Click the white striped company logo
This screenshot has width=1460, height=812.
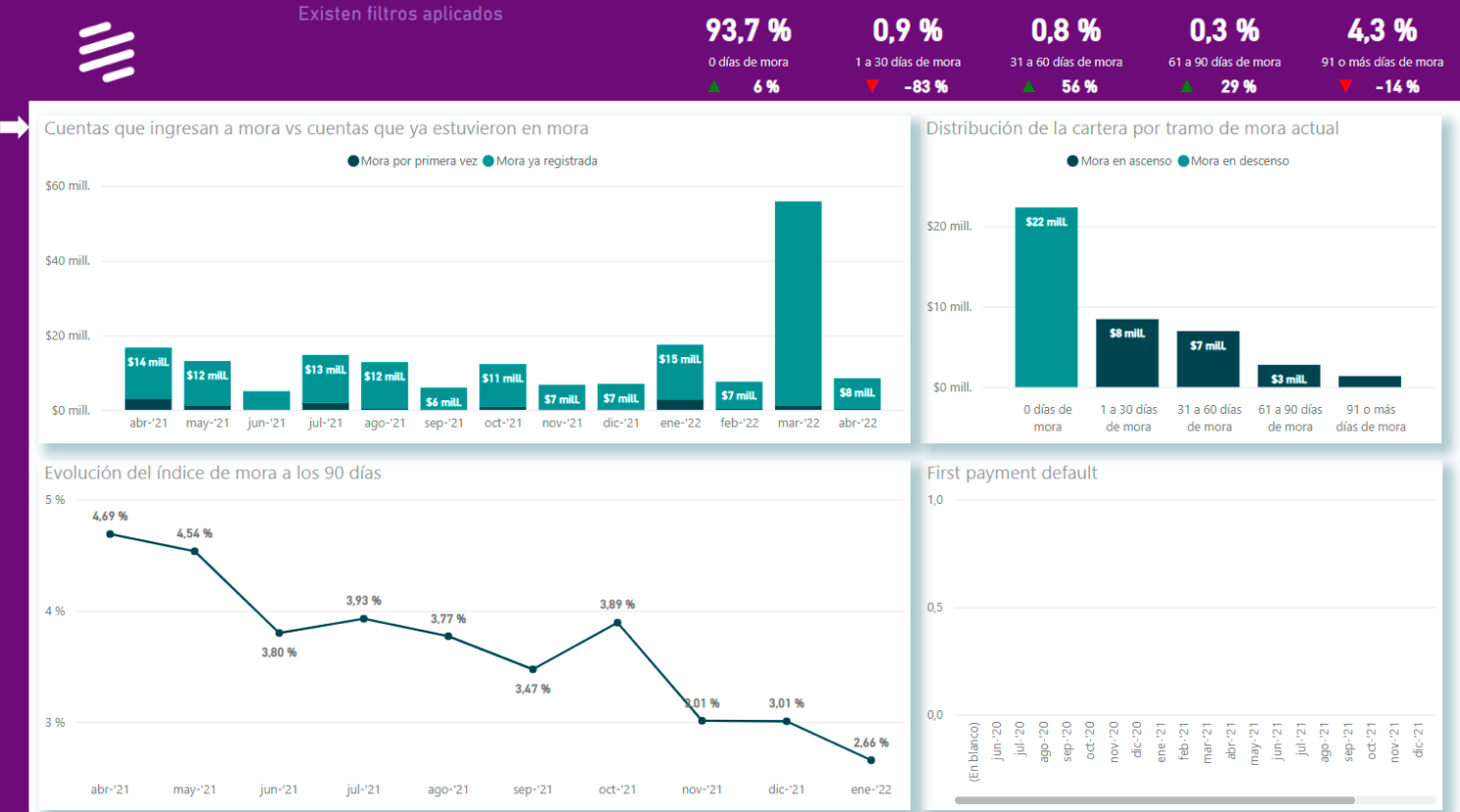[106, 52]
